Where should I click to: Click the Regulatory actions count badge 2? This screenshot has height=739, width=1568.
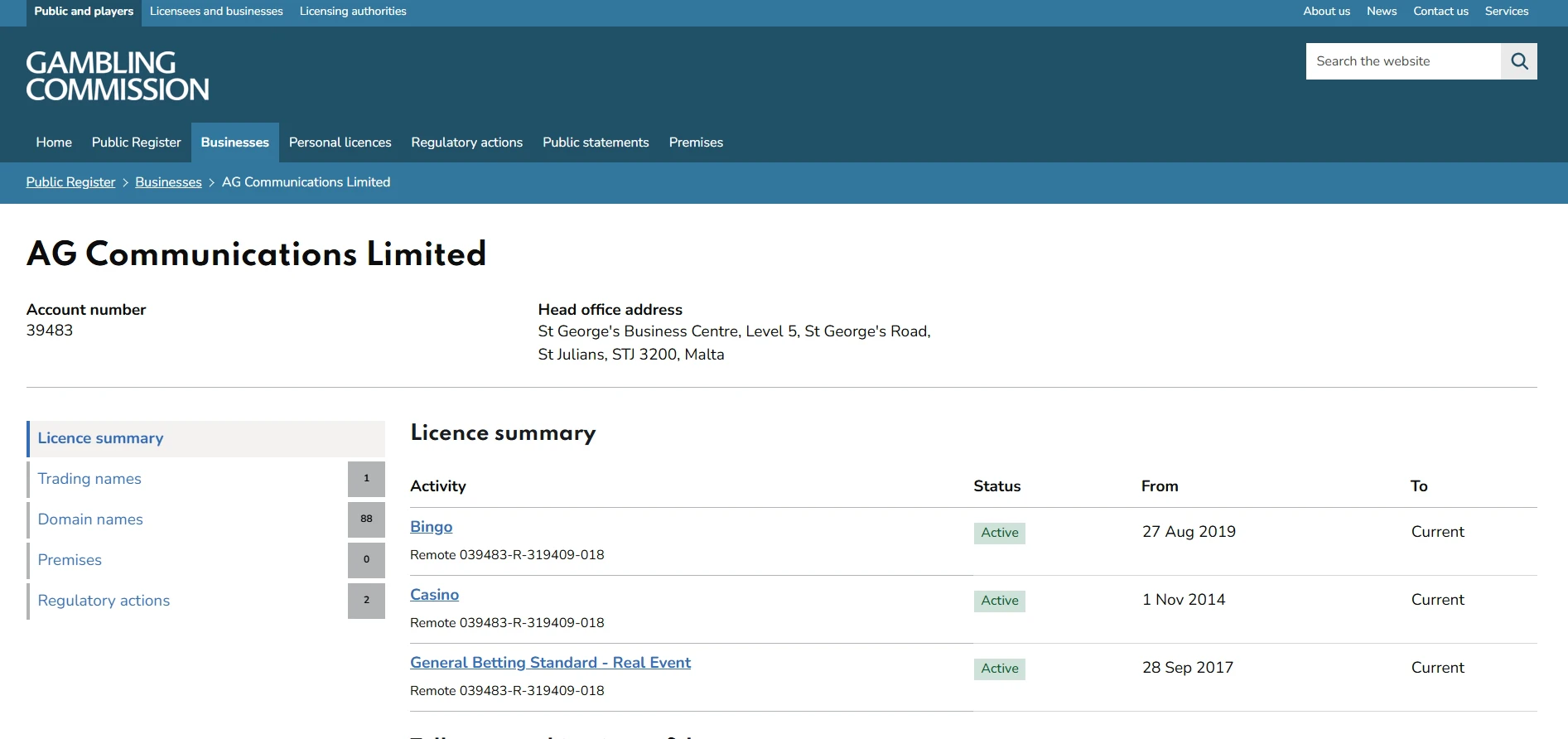point(366,601)
